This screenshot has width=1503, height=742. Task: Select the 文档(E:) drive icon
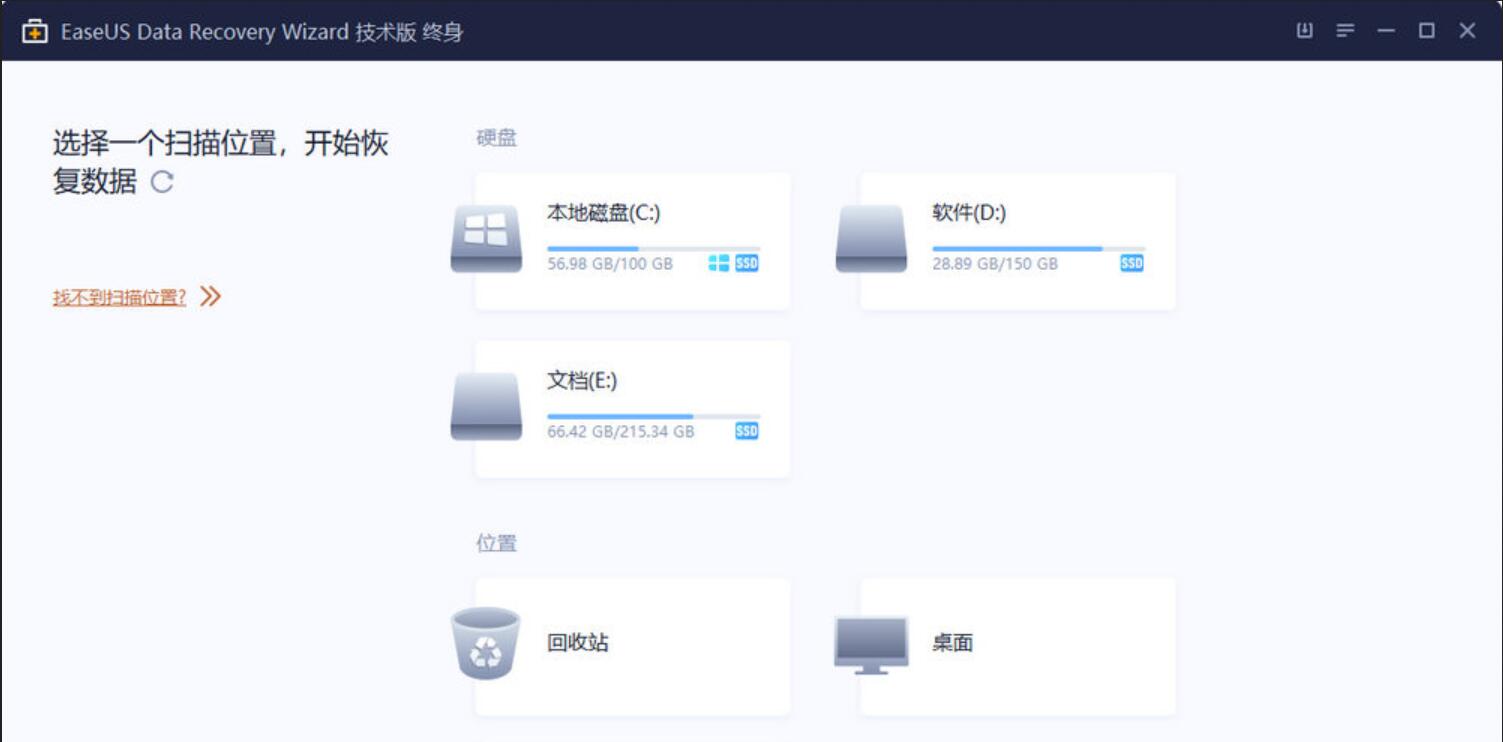click(x=486, y=406)
